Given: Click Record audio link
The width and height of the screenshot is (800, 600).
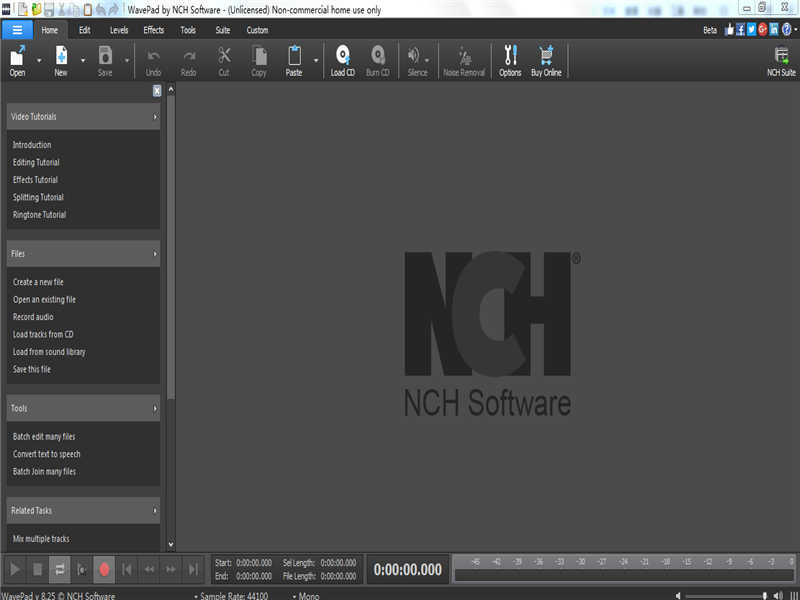Looking at the screenshot, I should (x=33, y=317).
